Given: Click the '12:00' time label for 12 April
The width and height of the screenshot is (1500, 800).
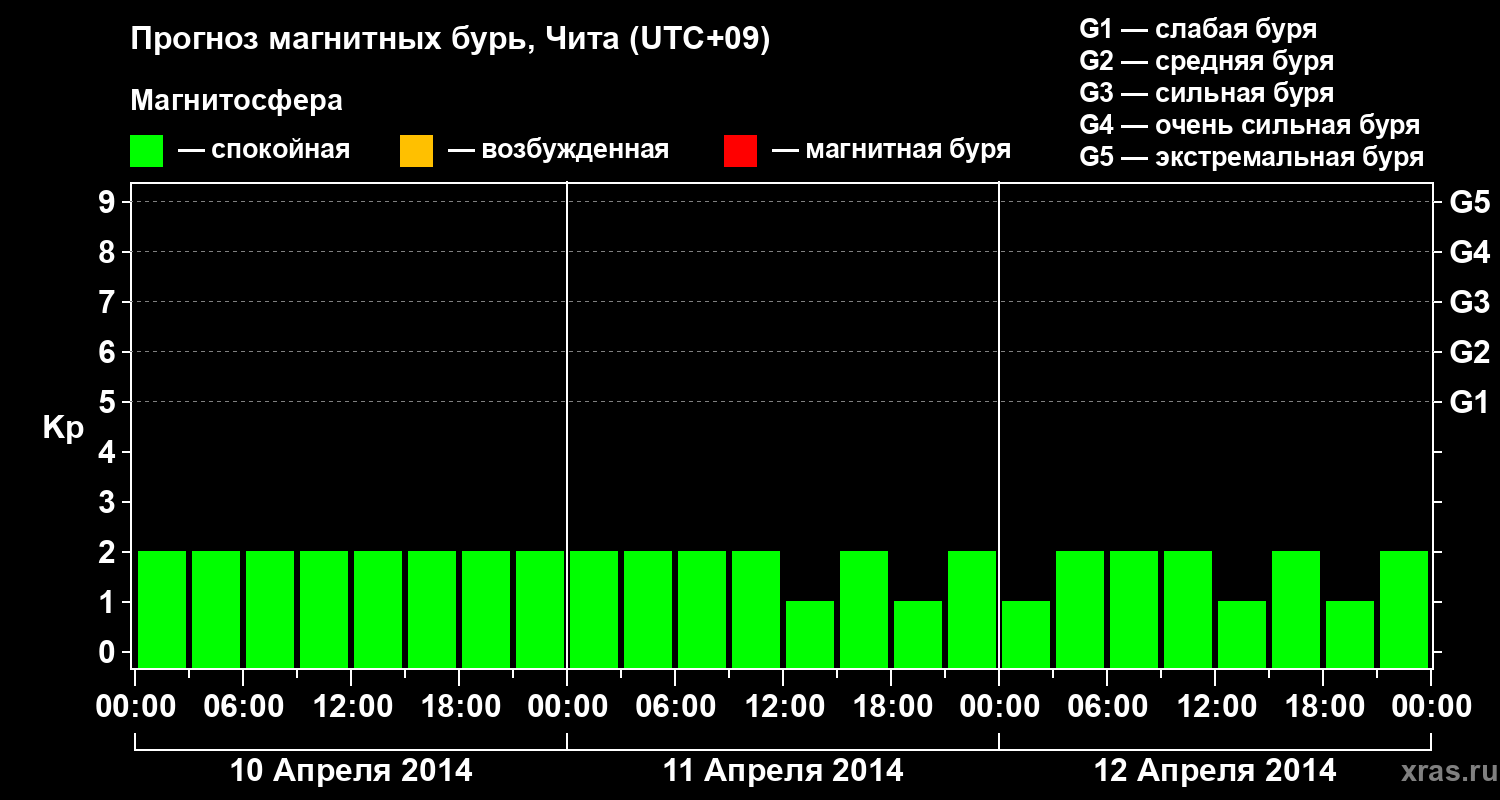Looking at the screenshot, I should (x=1216, y=707).
